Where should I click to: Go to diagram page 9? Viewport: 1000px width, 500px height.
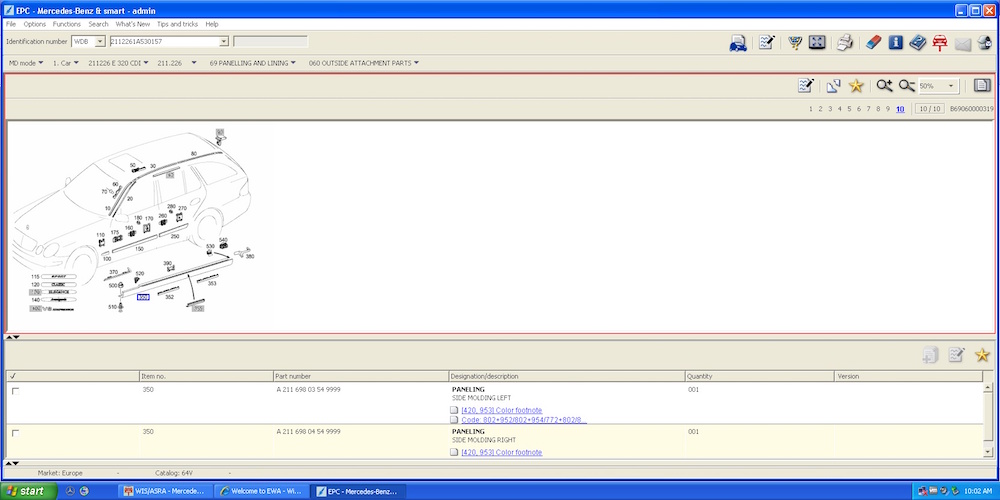pos(887,109)
